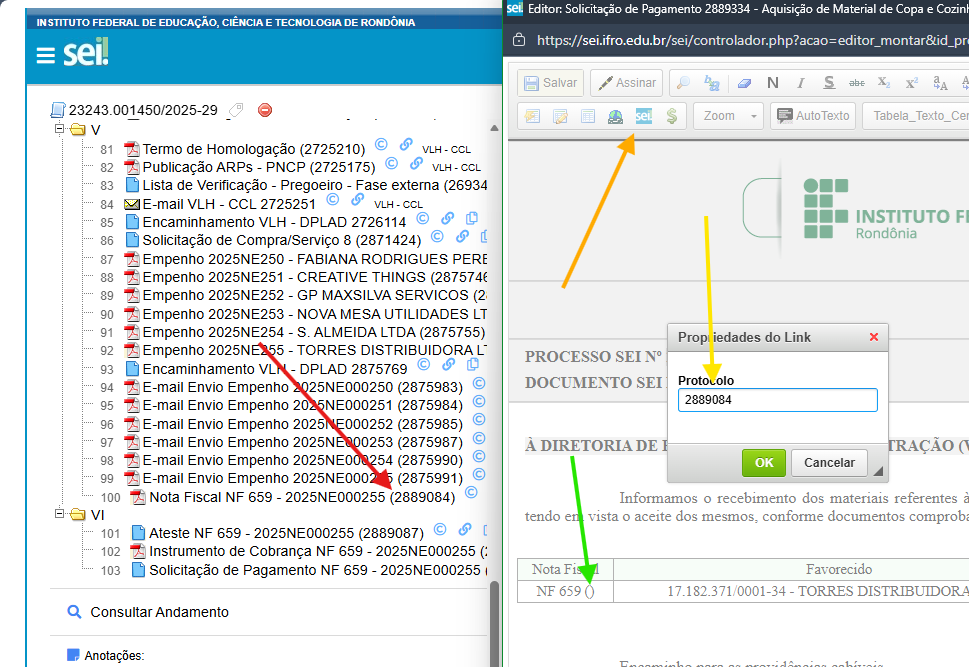969x667 pixels.
Task: Open the AutoTexto tool
Action: click(x=812, y=116)
